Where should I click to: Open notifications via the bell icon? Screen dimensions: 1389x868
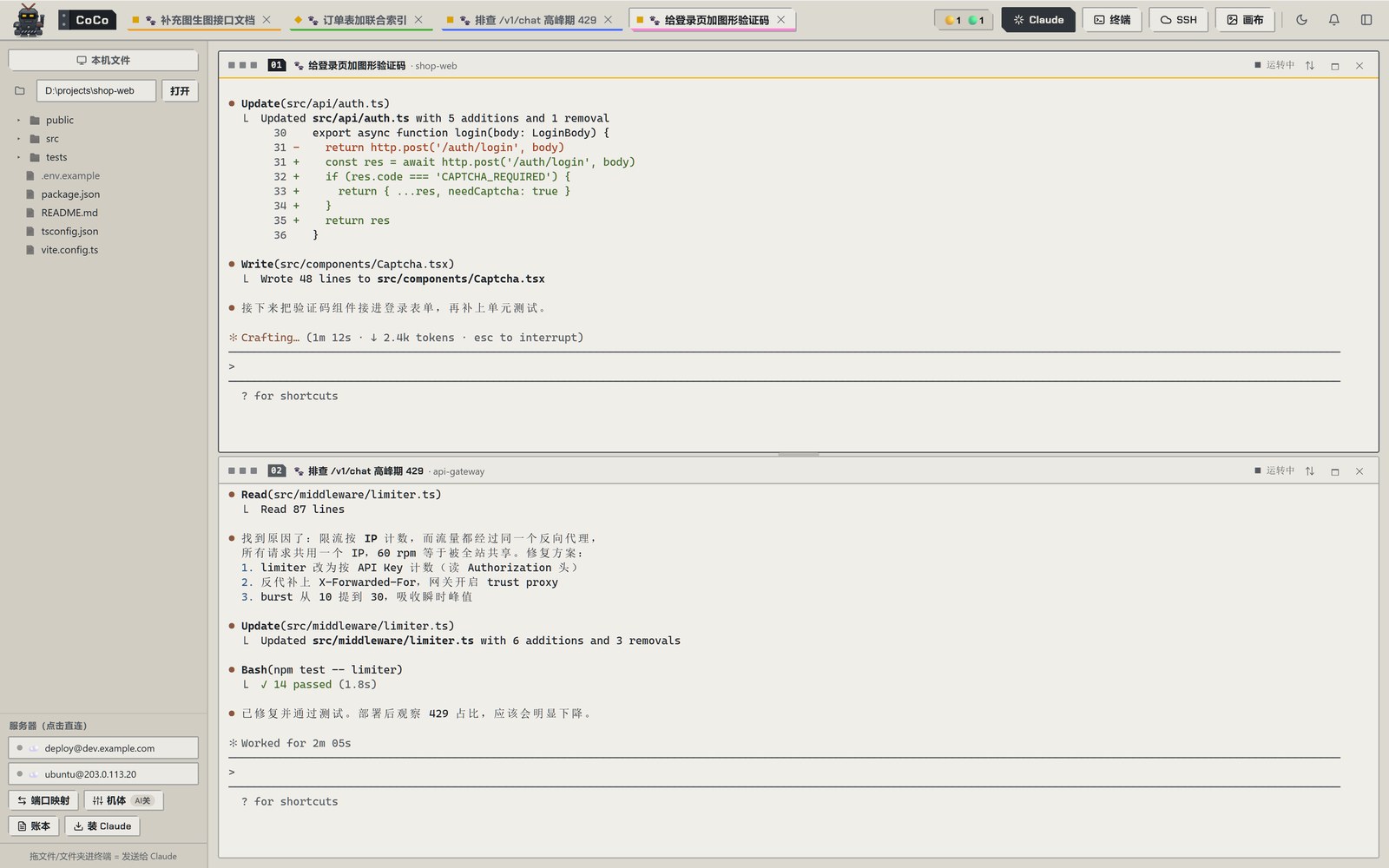click(x=1333, y=20)
